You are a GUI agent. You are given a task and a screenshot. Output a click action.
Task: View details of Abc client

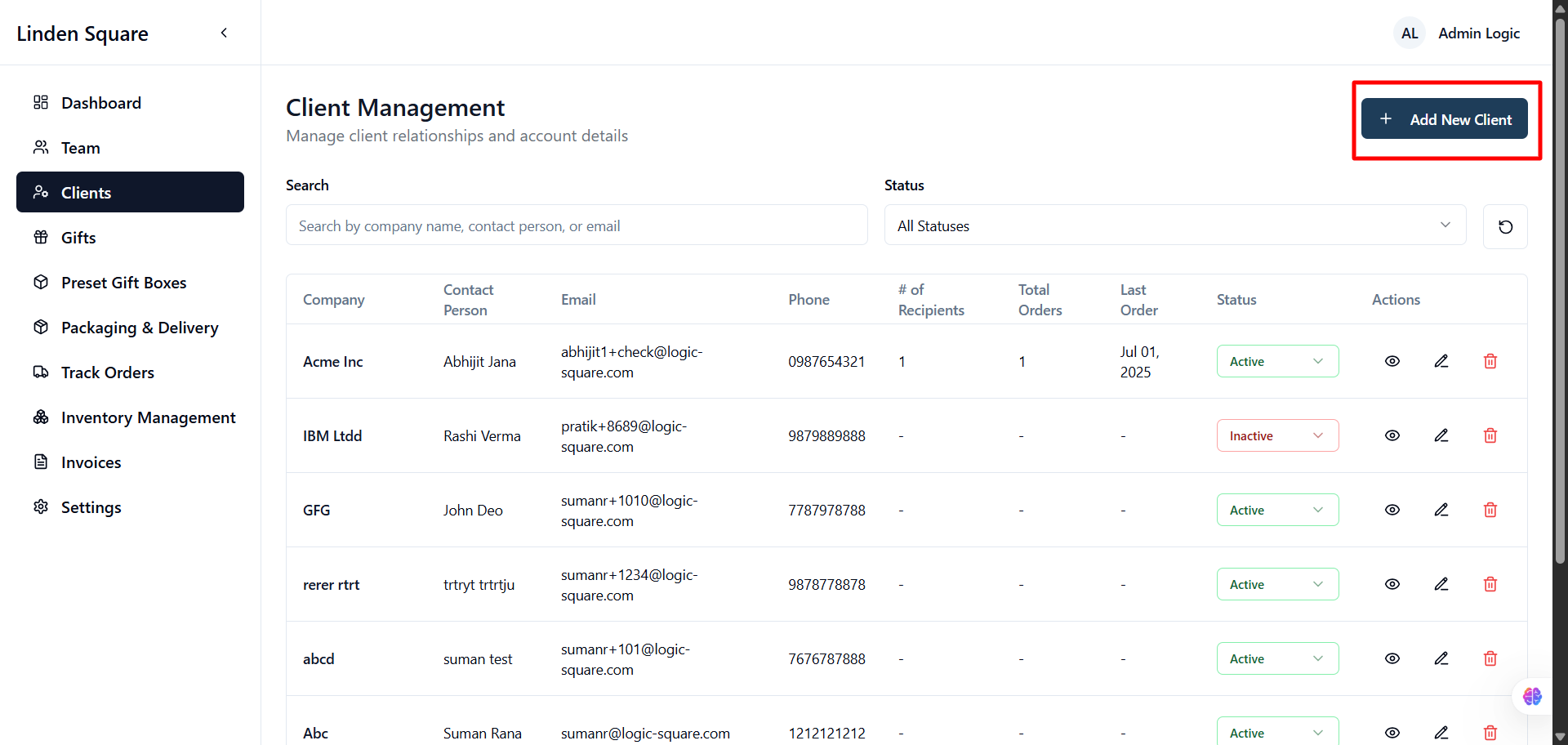click(1392, 733)
